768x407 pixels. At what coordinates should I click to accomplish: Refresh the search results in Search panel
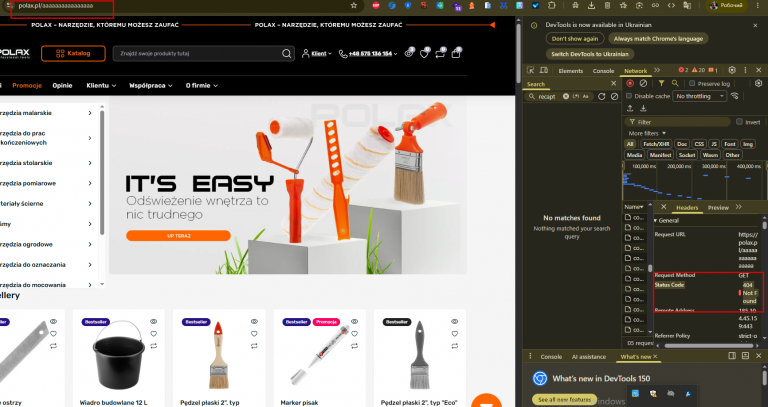(x=601, y=96)
